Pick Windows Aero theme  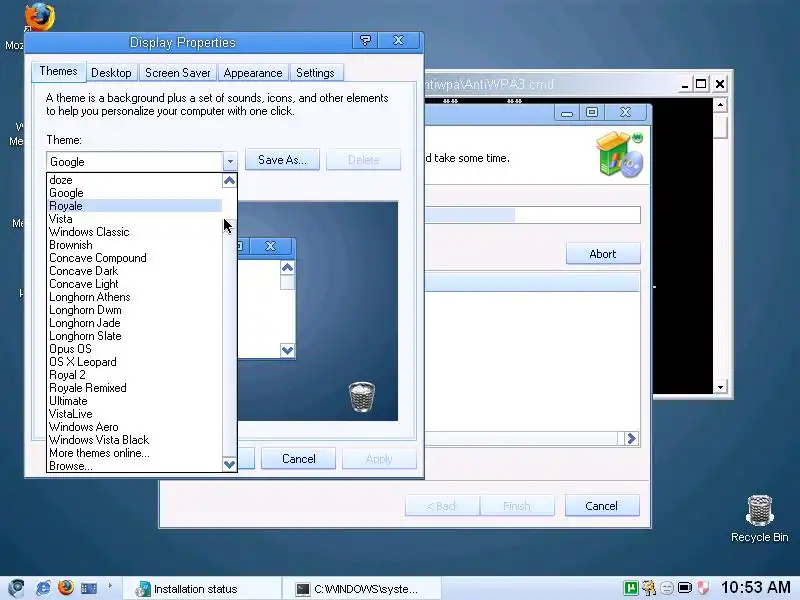(x=135, y=427)
